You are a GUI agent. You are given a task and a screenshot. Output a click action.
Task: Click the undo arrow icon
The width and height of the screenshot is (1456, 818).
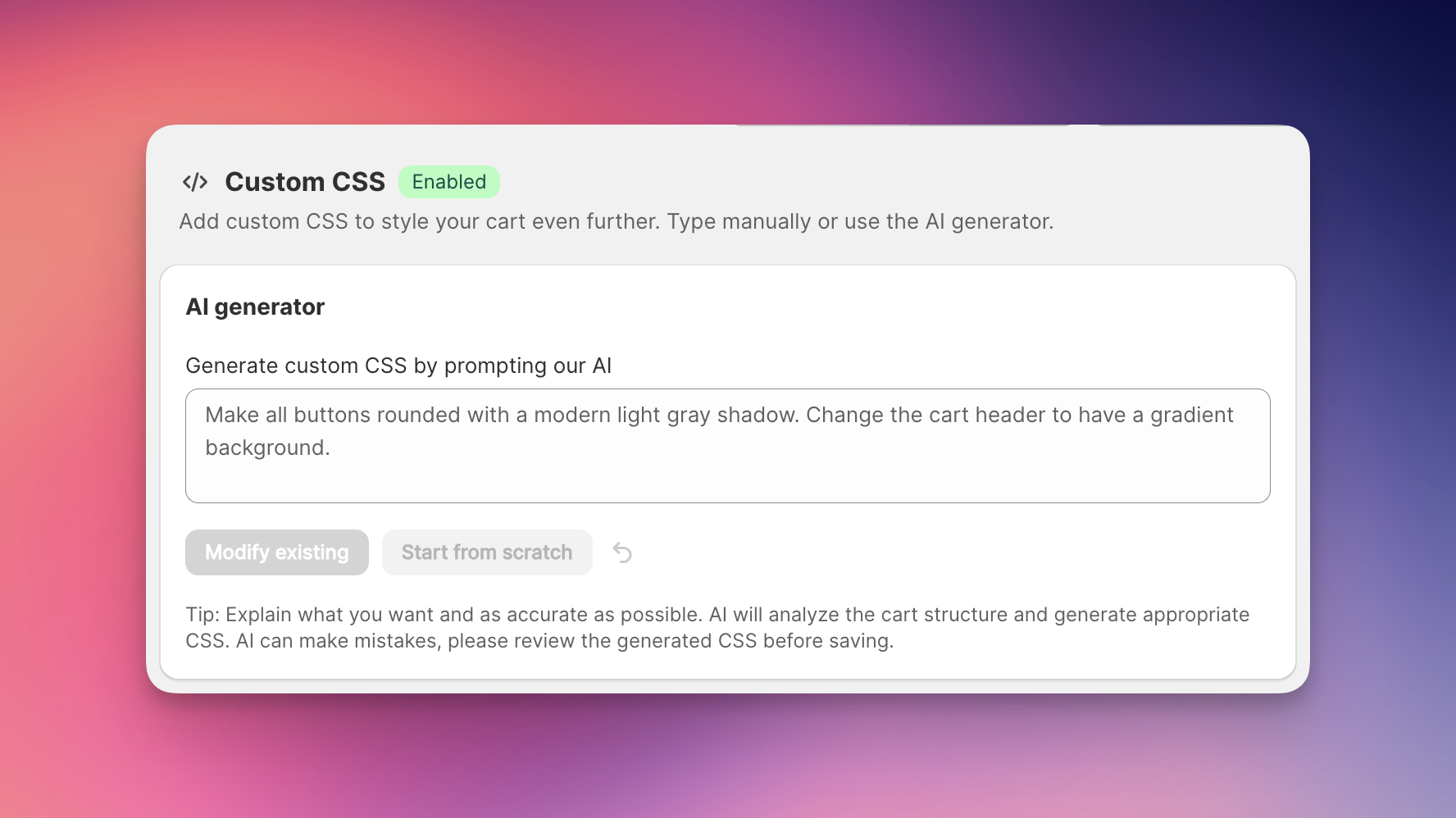[622, 552]
